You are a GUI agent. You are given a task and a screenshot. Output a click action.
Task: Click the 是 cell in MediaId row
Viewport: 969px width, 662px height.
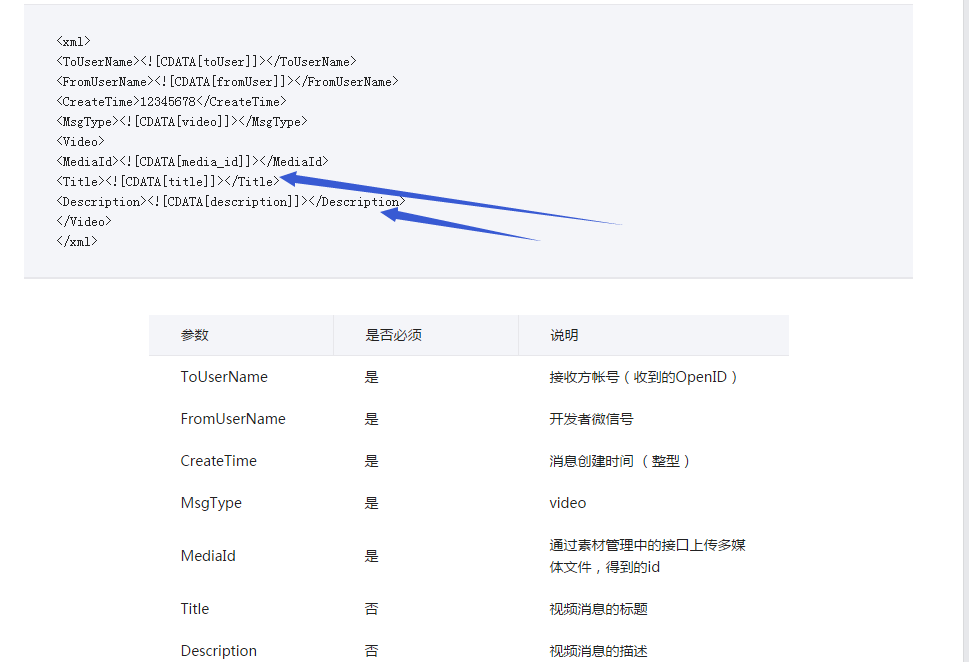[371, 556]
